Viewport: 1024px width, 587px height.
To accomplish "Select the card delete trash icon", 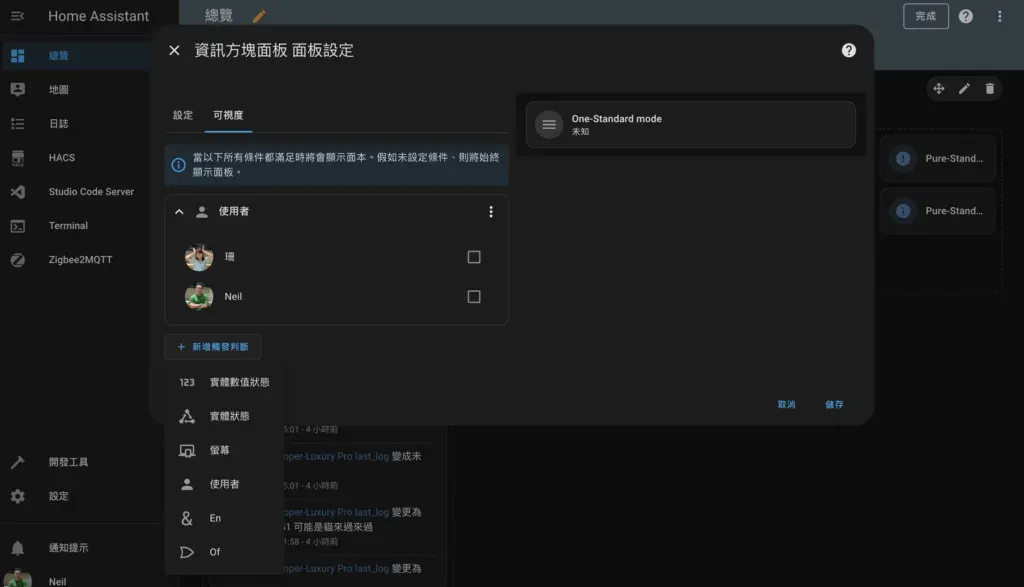I will pyautogui.click(x=989, y=89).
